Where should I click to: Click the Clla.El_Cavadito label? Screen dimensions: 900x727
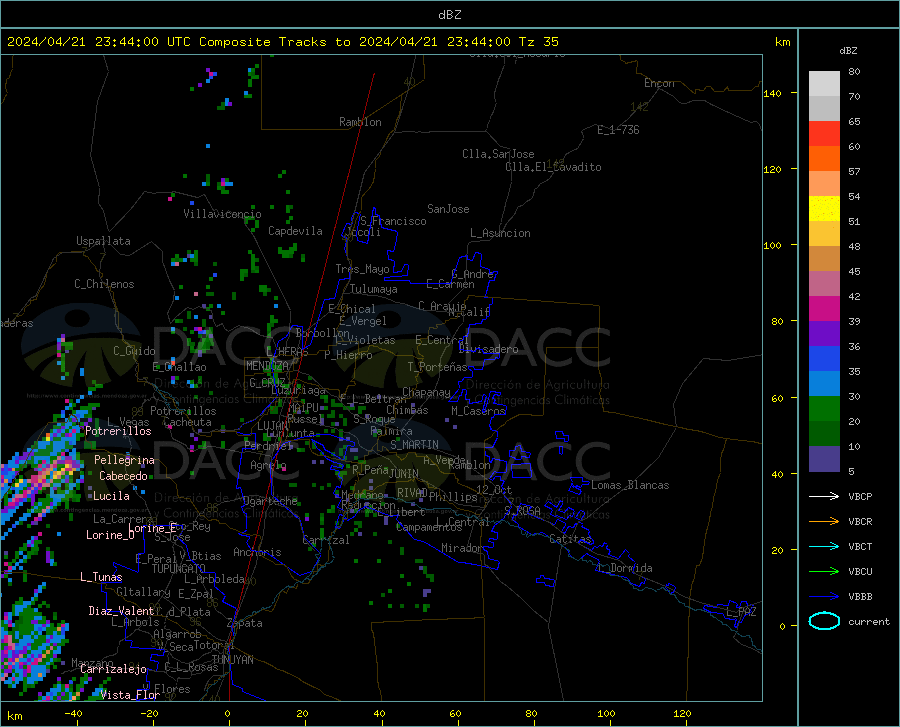[x=553, y=167]
